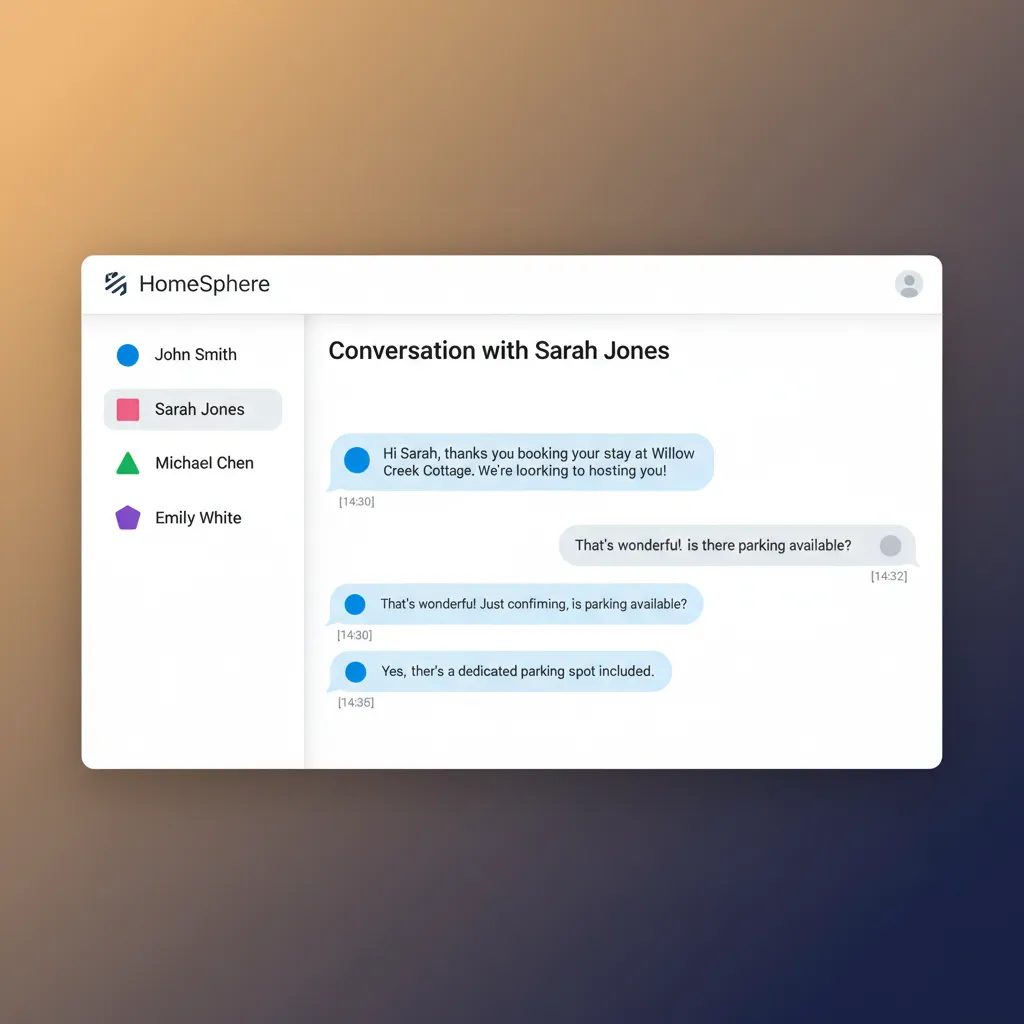Screen dimensions: 1024x1024
Task: Open the Michael Chen conversation name
Action: click(204, 463)
